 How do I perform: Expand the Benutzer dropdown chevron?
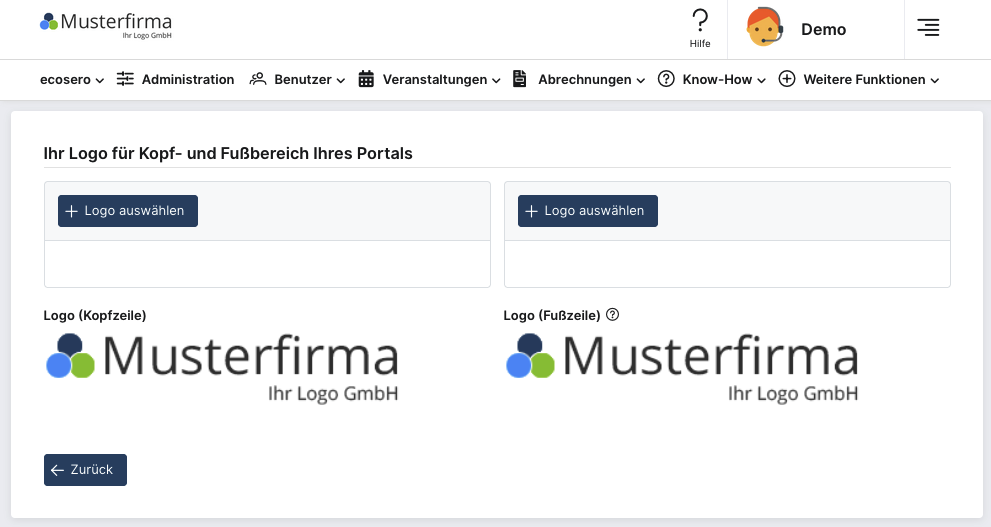pos(341,80)
